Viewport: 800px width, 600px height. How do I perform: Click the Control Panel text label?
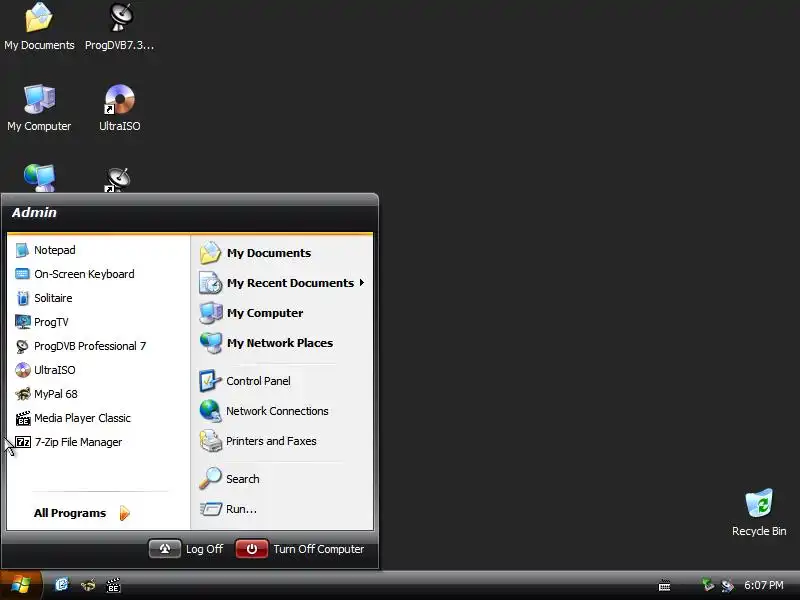tap(258, 381)
